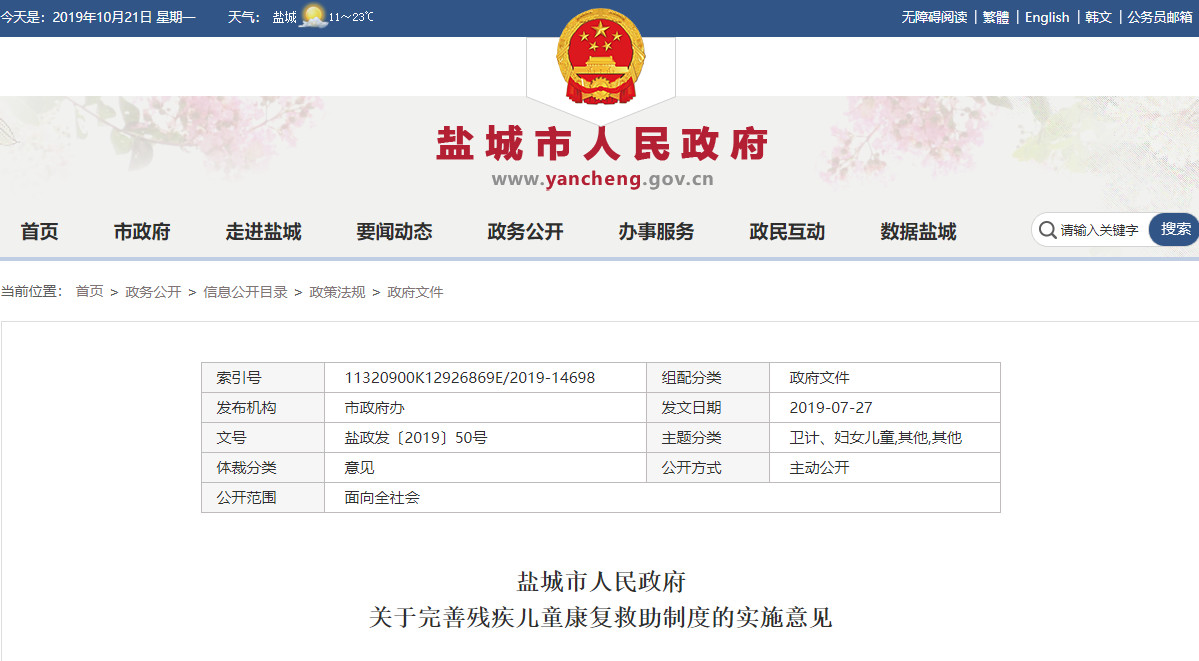1199x661 pixels.
Task: Click the weather cloud icon
Action: click(314, 17)
